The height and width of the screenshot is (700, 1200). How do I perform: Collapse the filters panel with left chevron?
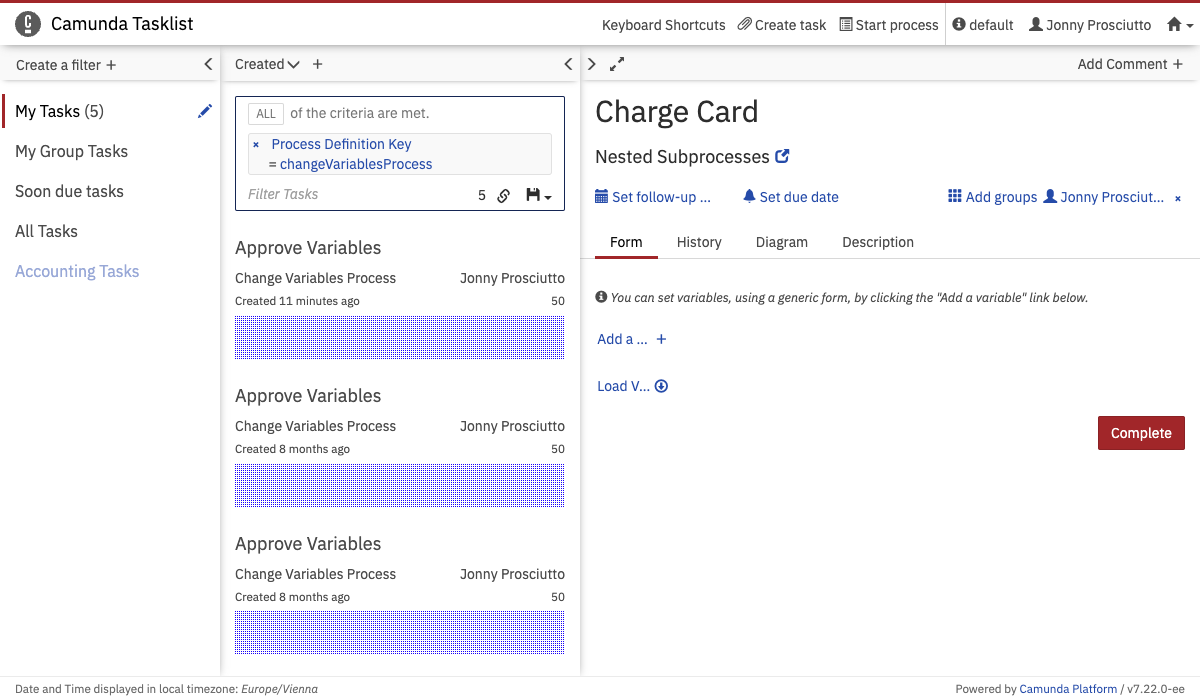(x=208, y=64)
